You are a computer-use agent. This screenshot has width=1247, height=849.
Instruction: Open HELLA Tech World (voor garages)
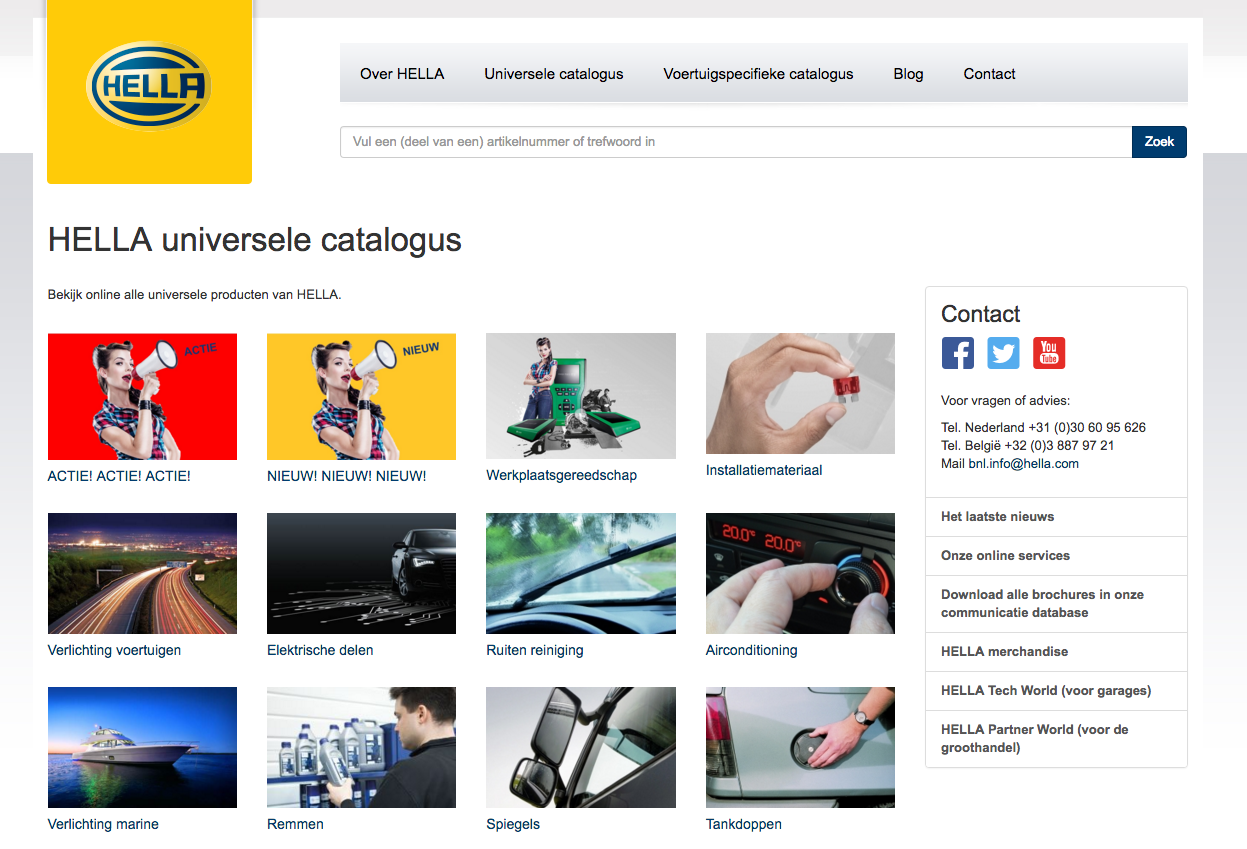coord(1046,690)
